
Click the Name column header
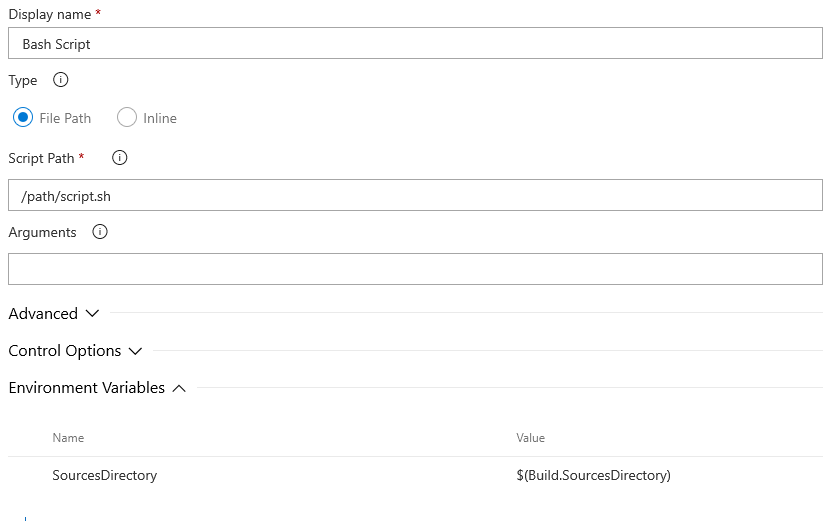68,438
